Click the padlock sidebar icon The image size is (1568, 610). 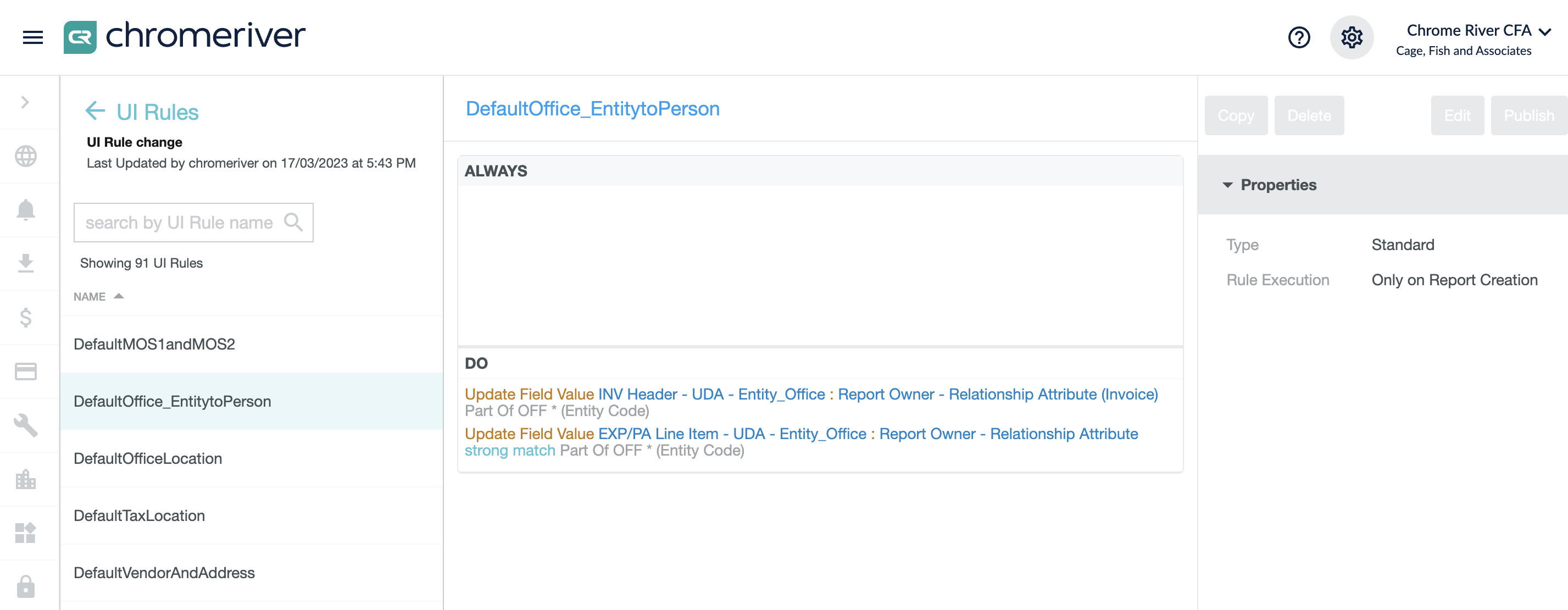coord(26,586)
